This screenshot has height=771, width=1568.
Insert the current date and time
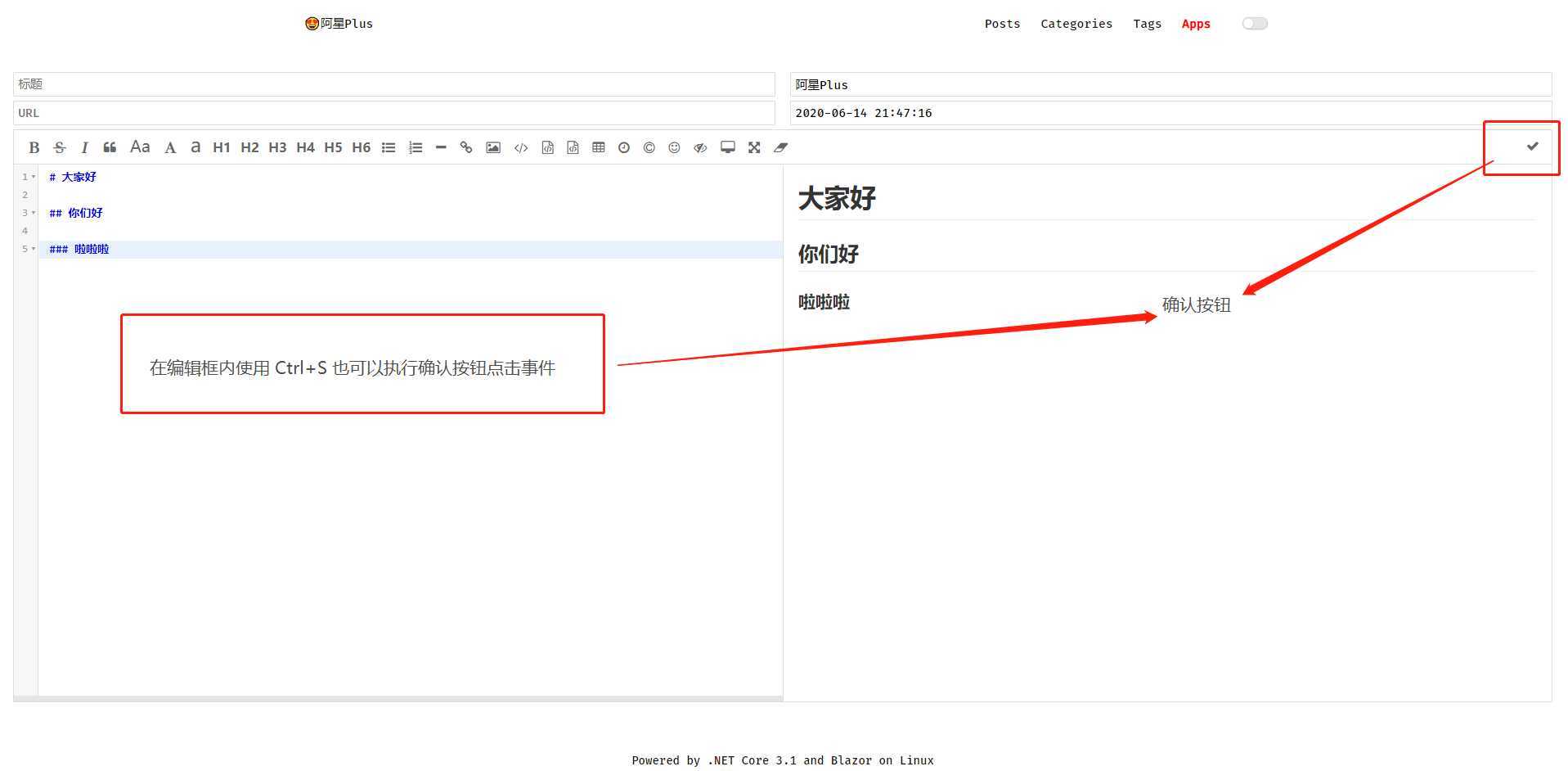pos(624,147)
